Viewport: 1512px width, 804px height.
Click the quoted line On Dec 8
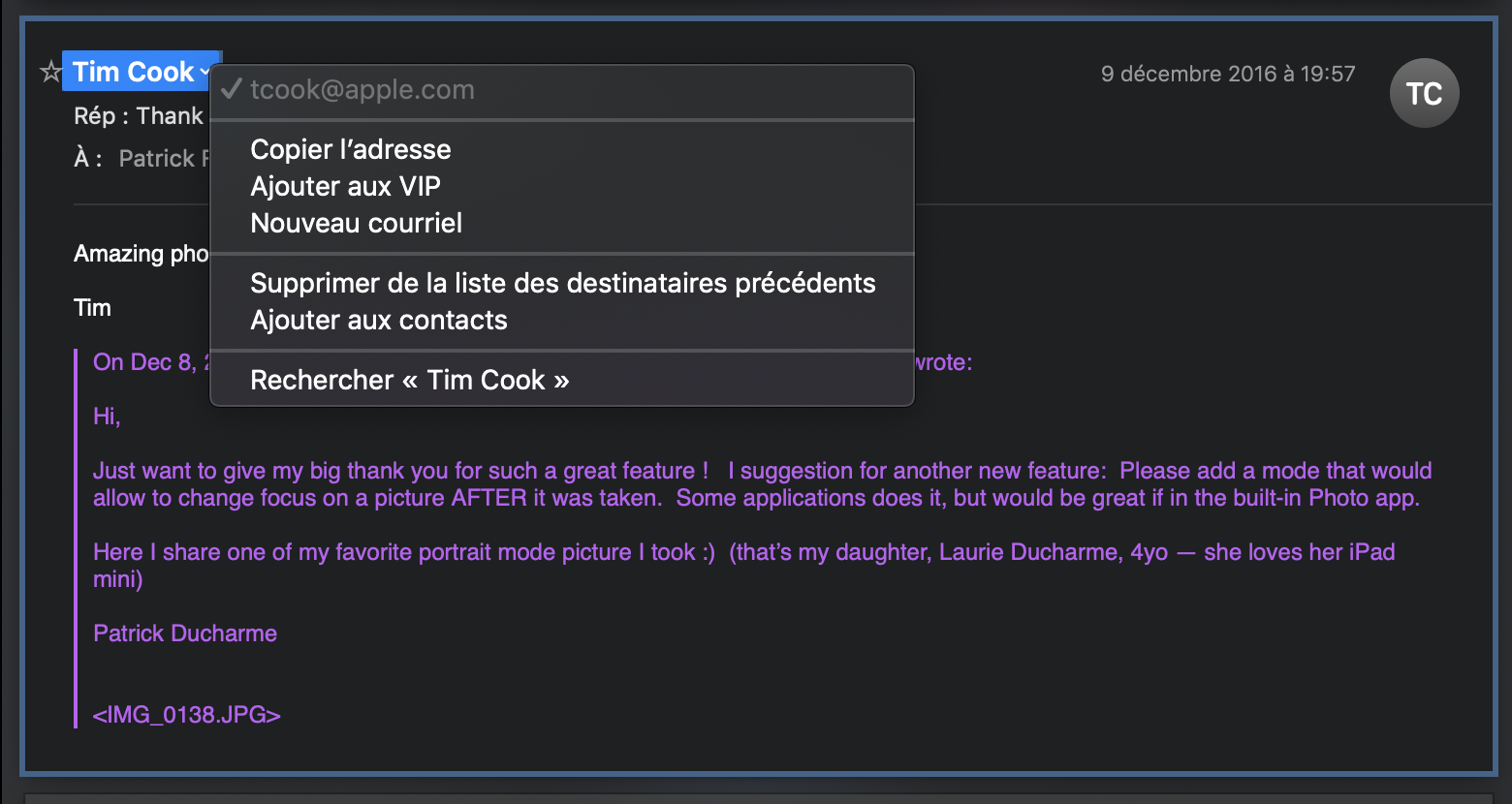tap(150, 362)
